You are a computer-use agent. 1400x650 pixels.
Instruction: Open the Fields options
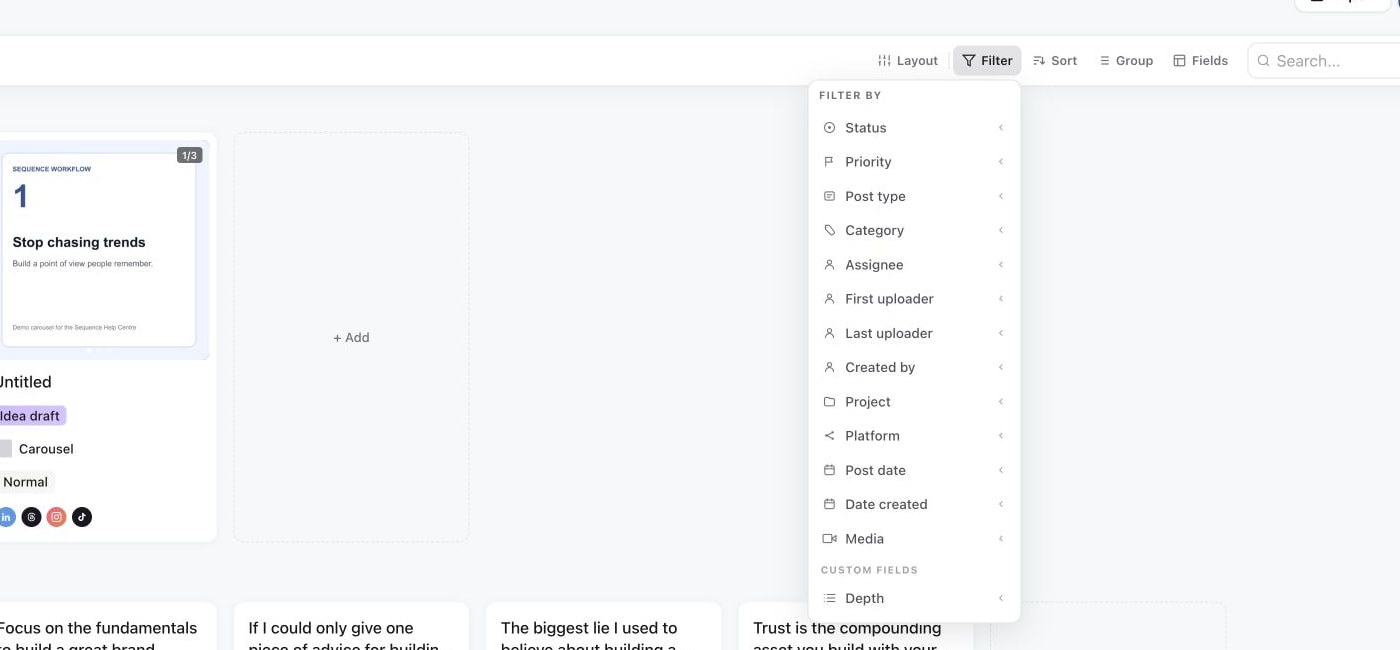point(1200,61)
